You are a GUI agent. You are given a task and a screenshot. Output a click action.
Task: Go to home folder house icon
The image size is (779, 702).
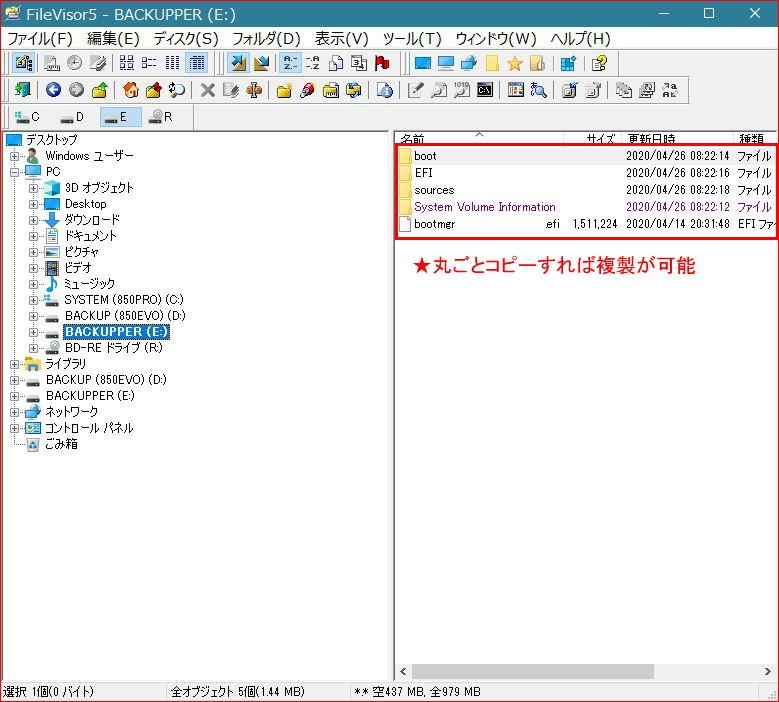(x=131, y=90)
